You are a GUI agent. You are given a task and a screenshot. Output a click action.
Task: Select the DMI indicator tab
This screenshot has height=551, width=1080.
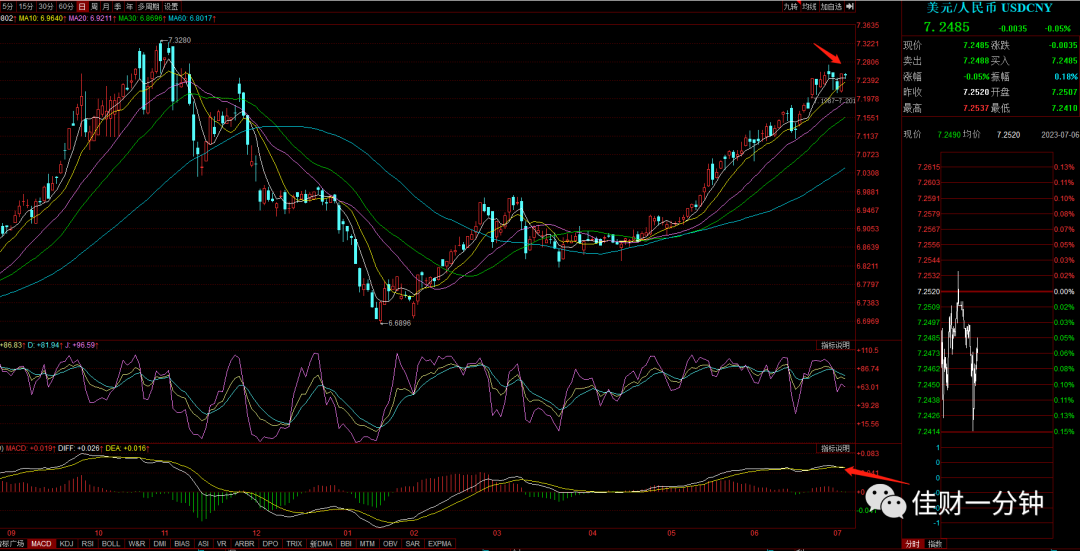[160, 543]
